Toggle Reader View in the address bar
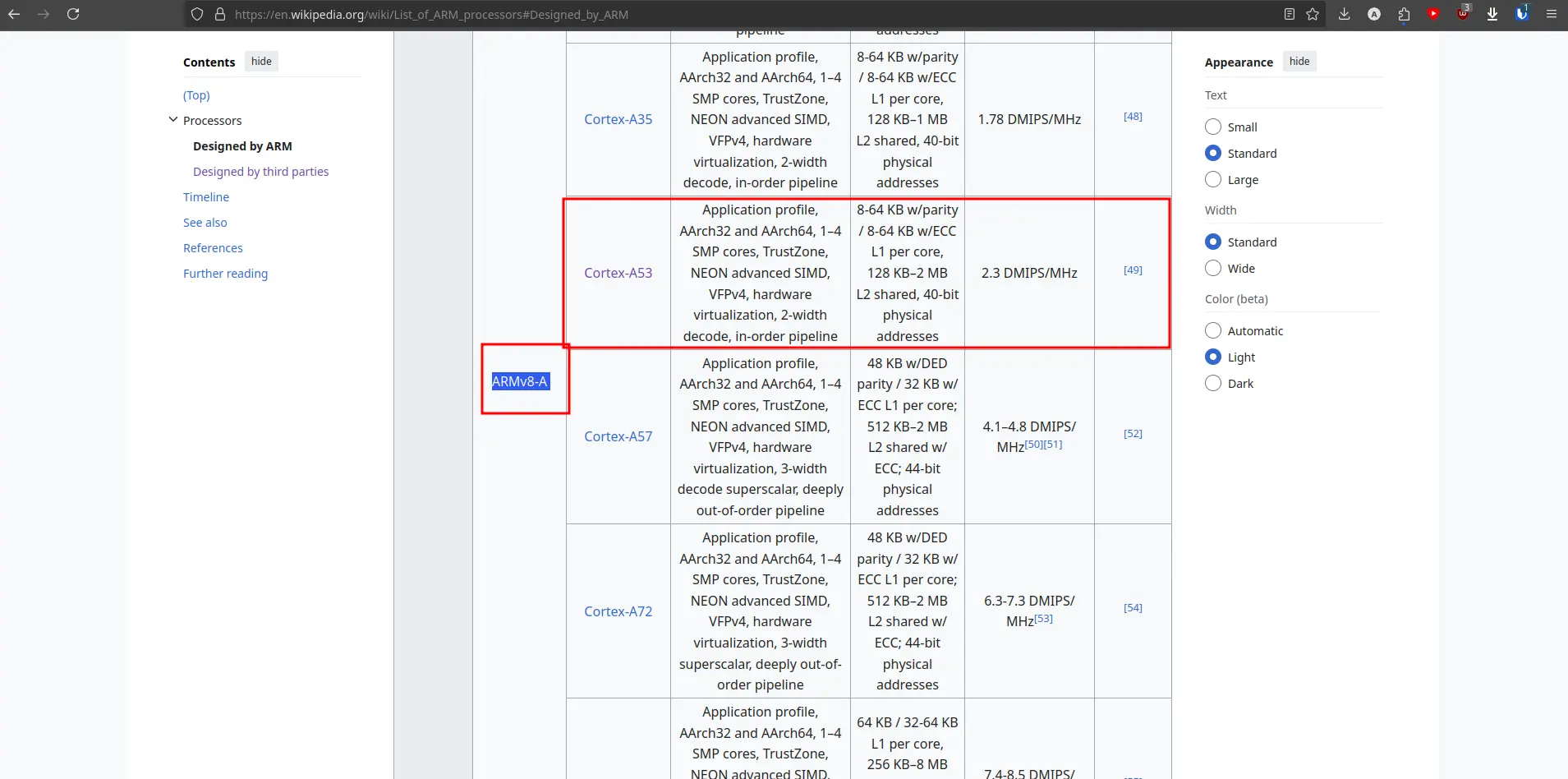This screenshot has height=779, width=1568. (1290, 14)
